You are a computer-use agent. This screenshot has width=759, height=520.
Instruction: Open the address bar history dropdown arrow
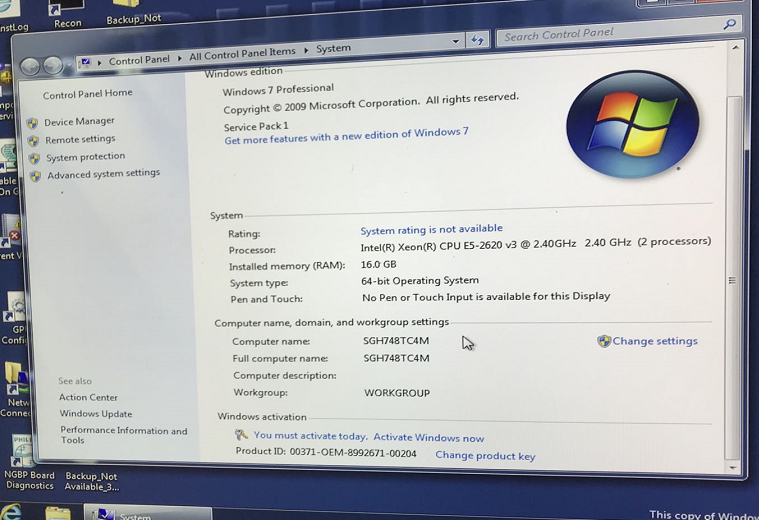[x=456, y=42]
